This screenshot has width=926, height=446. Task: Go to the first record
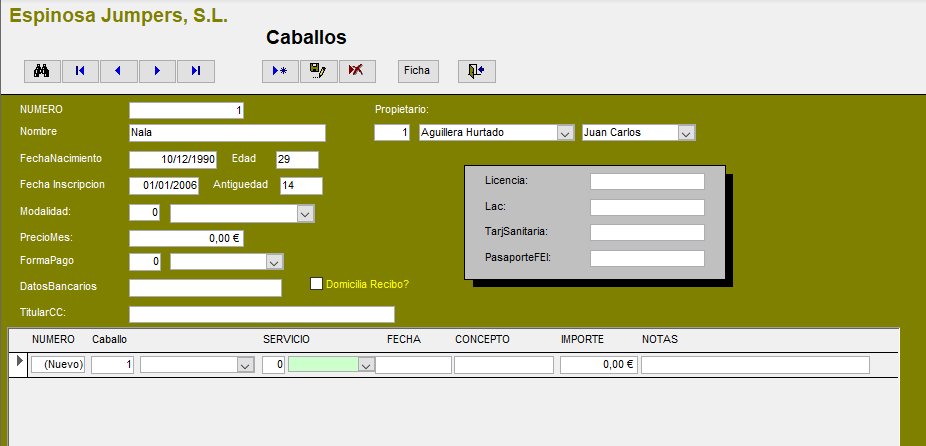pyautogui.click(x=80, y=71)
